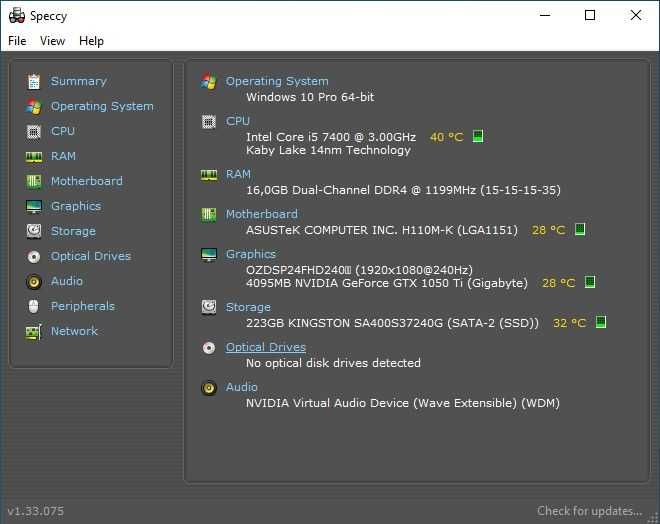
Task: Click the version number v1.33.075
Action: point(36,511)
